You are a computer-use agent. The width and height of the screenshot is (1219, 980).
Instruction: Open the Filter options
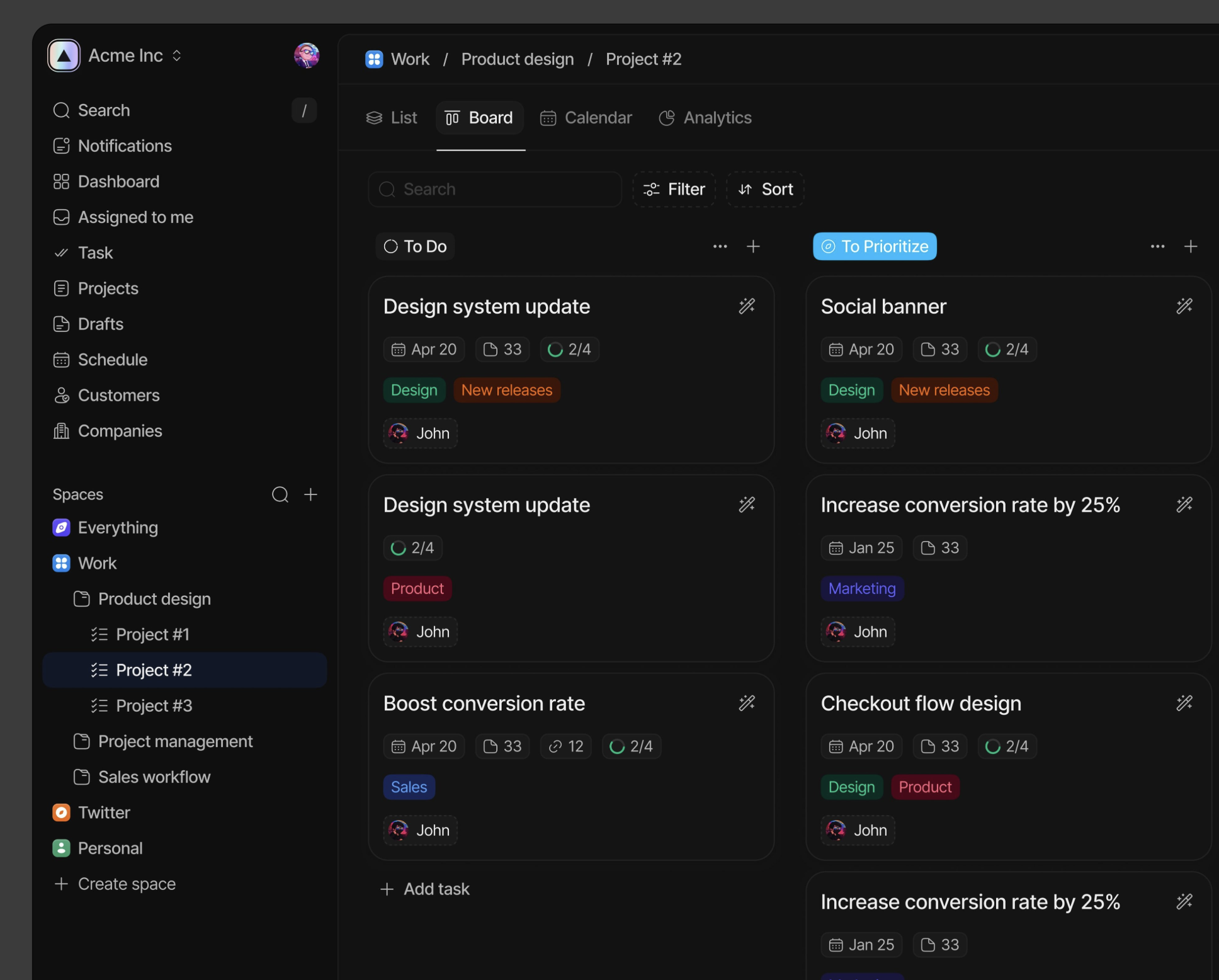pyautogui.click(x=674, y=190)
